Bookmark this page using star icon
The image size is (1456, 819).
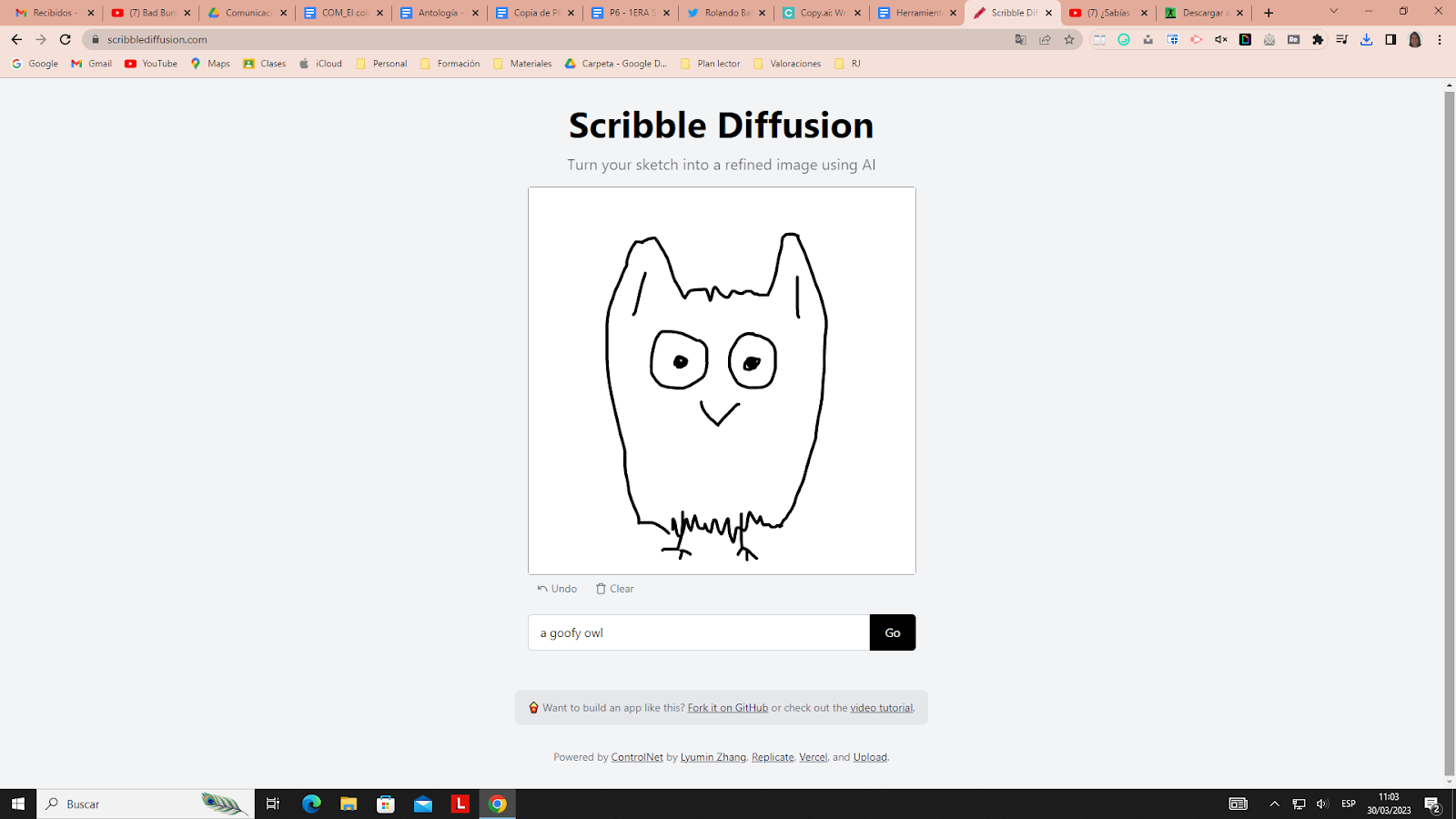pos(1069,39)
